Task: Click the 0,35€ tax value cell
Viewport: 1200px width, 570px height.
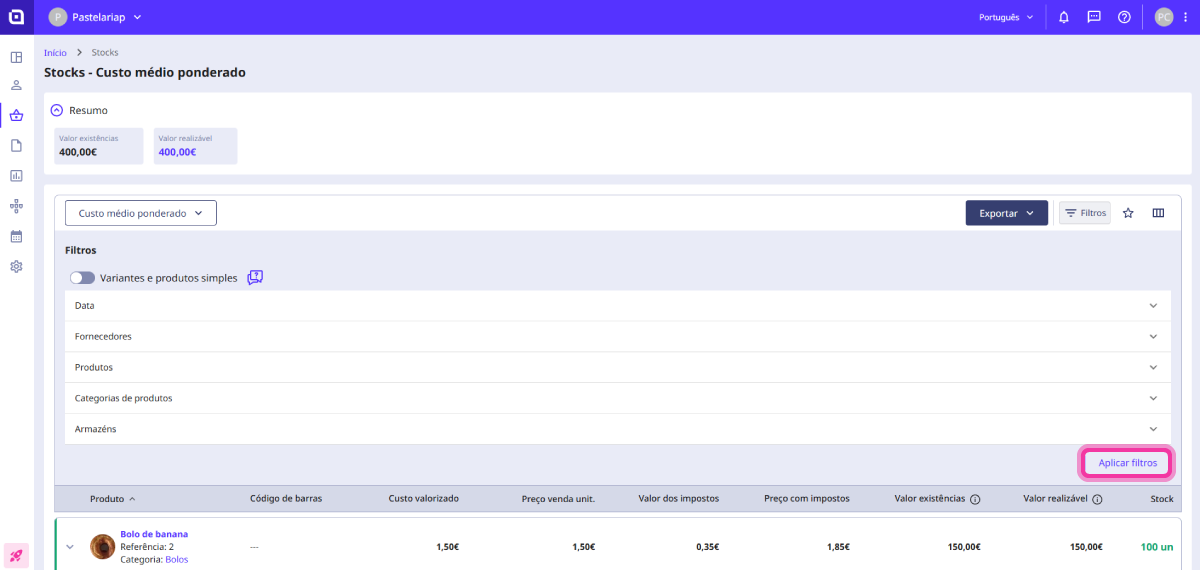Action: pos(707,547)
